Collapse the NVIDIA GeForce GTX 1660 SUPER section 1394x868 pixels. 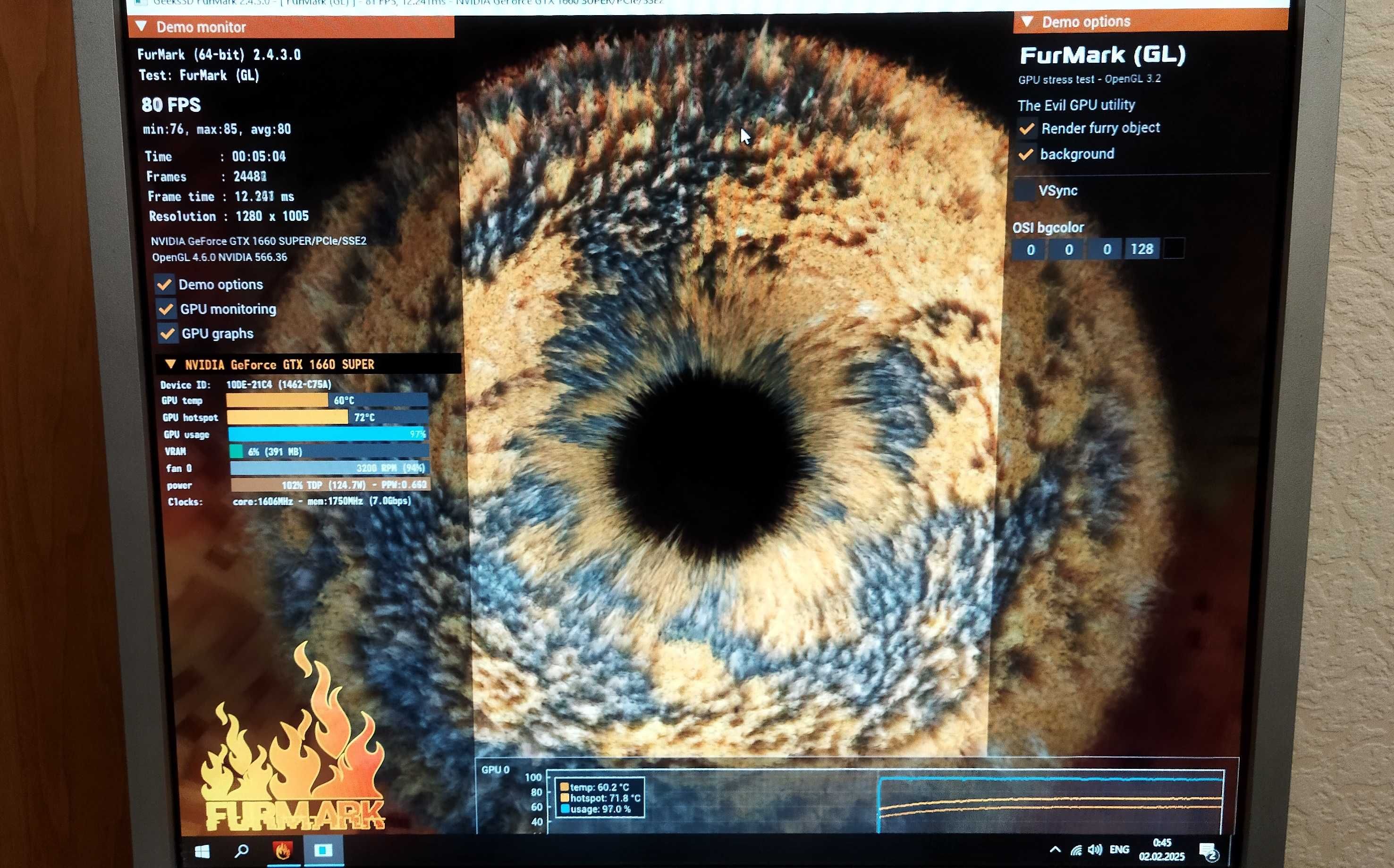170,364
